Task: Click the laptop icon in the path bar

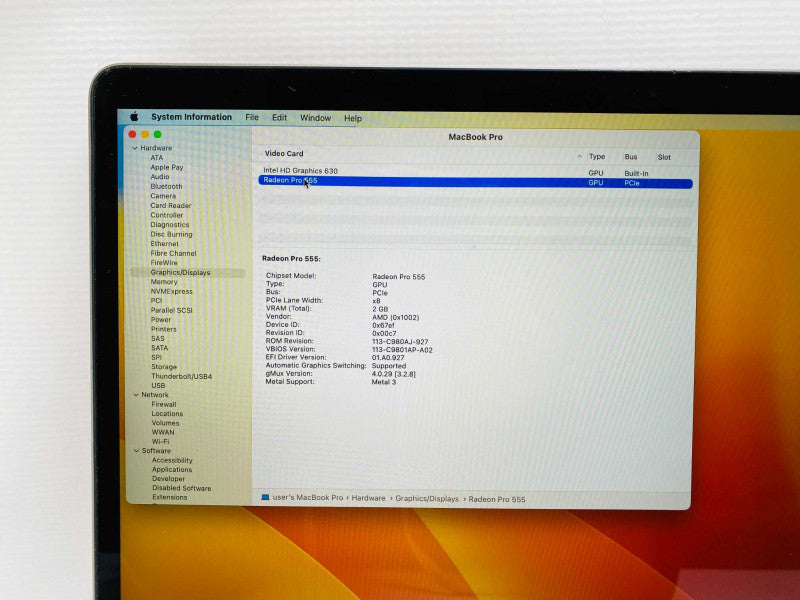Action: [265, 497]
